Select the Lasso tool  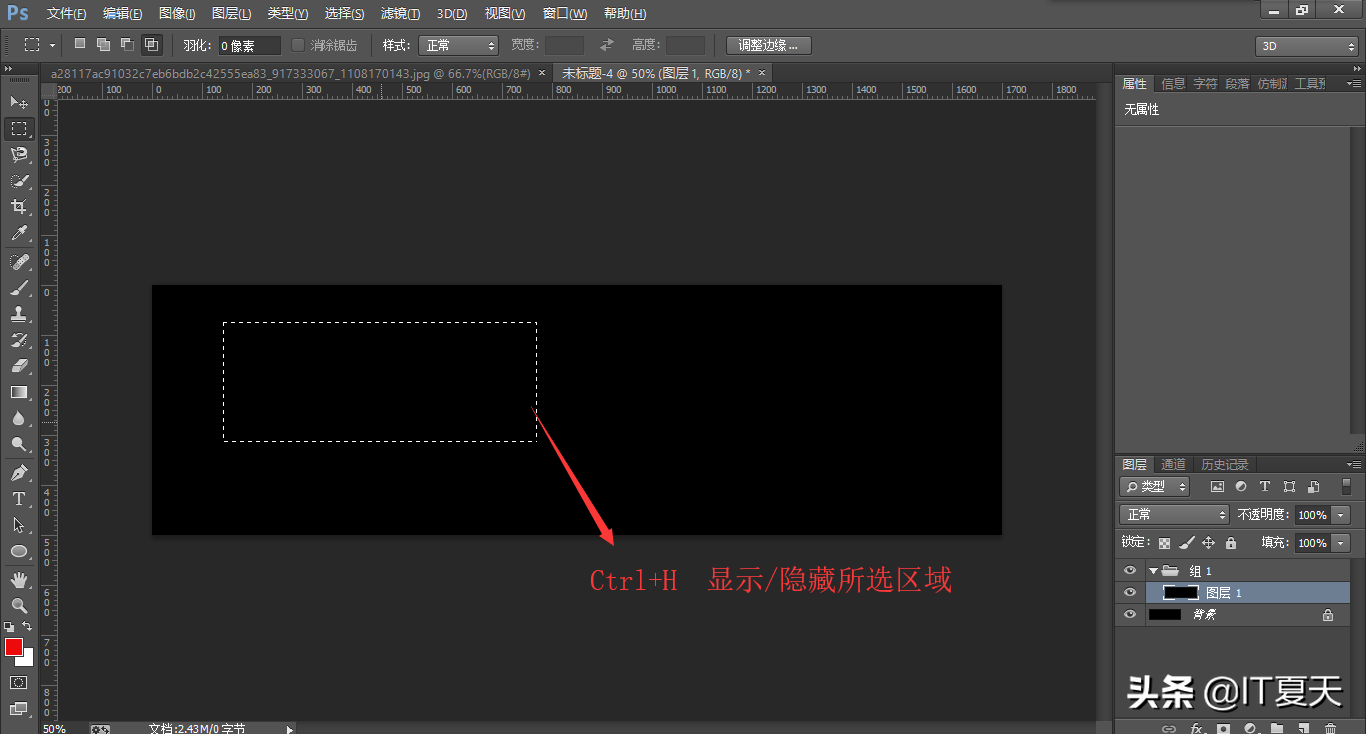click(19, 154)
